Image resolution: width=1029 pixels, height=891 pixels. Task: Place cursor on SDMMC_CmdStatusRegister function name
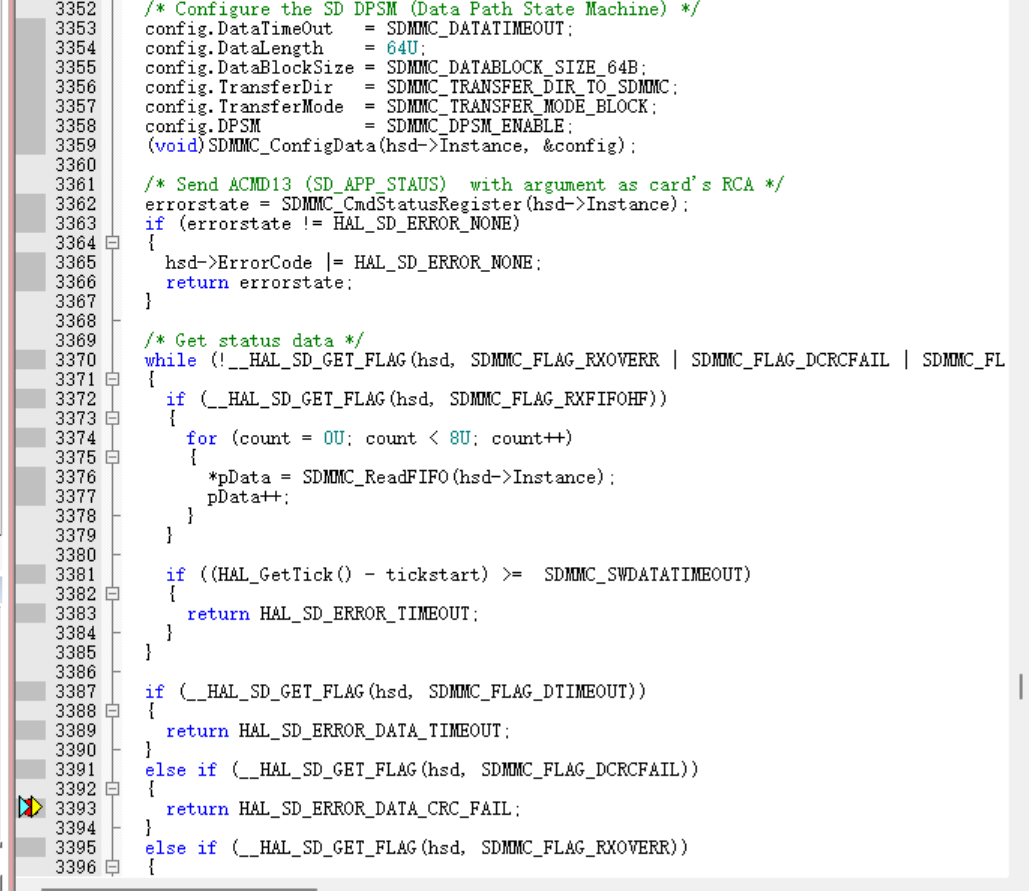tap(402, 204)
